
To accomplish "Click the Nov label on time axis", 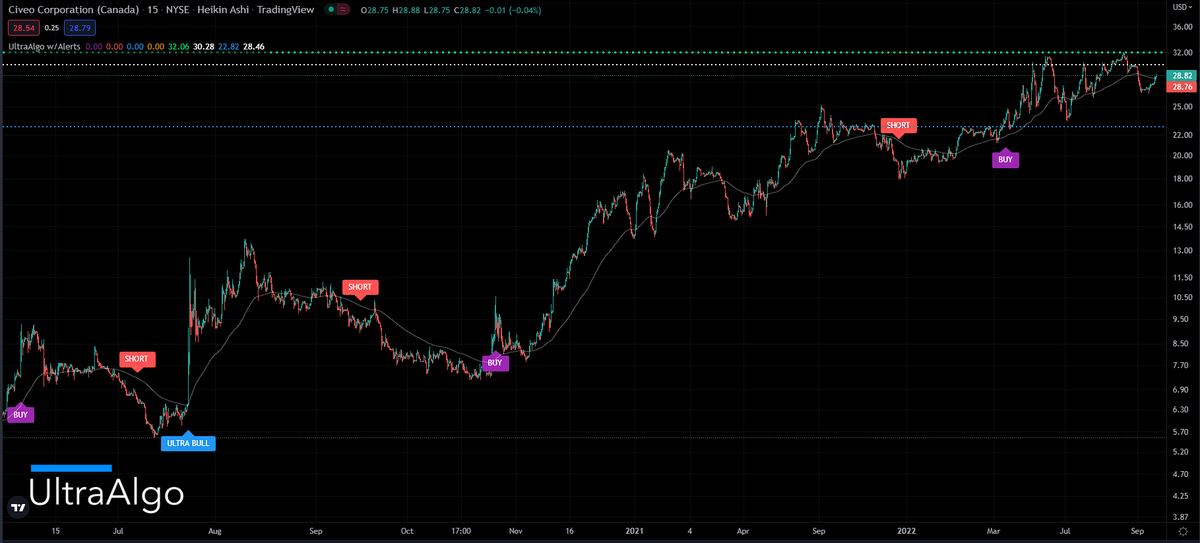I will coord(516,530).
